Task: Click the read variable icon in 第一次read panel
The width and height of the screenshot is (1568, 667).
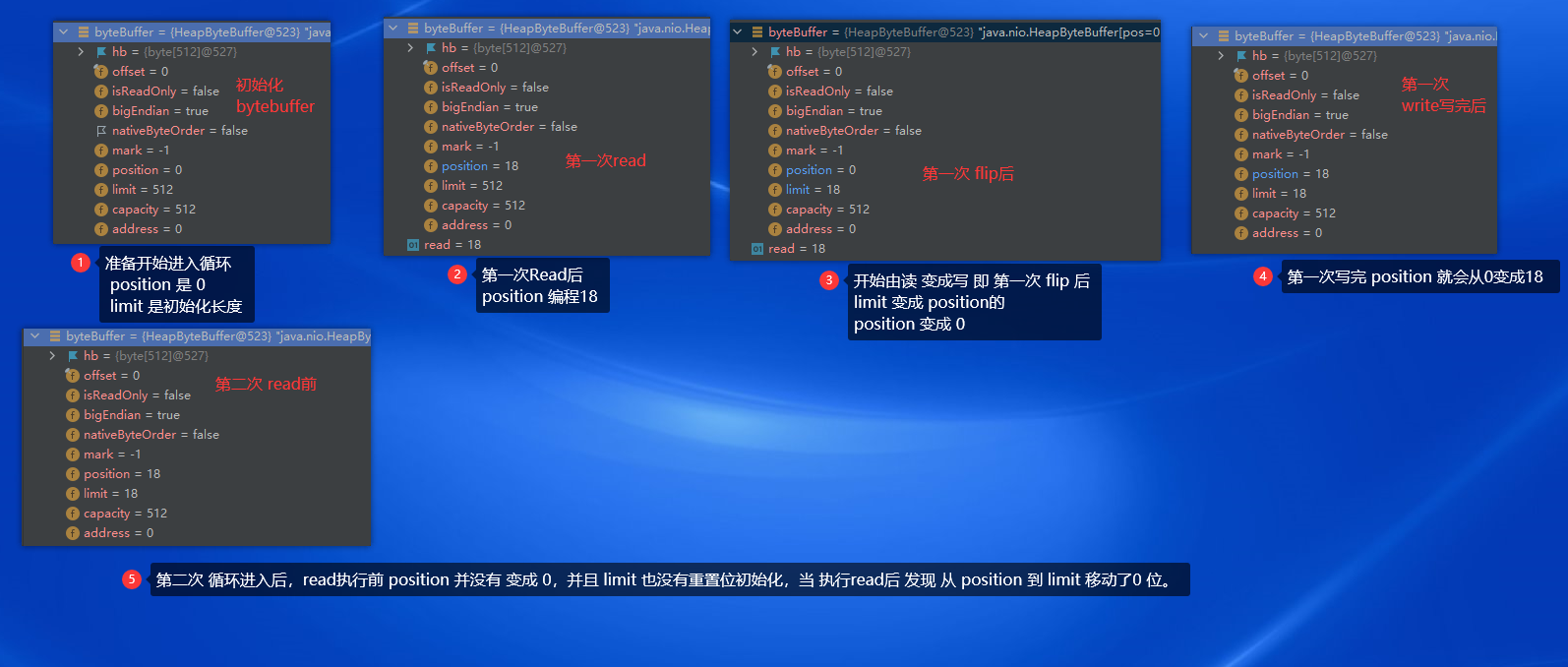Action: click(x=413, y=245)
